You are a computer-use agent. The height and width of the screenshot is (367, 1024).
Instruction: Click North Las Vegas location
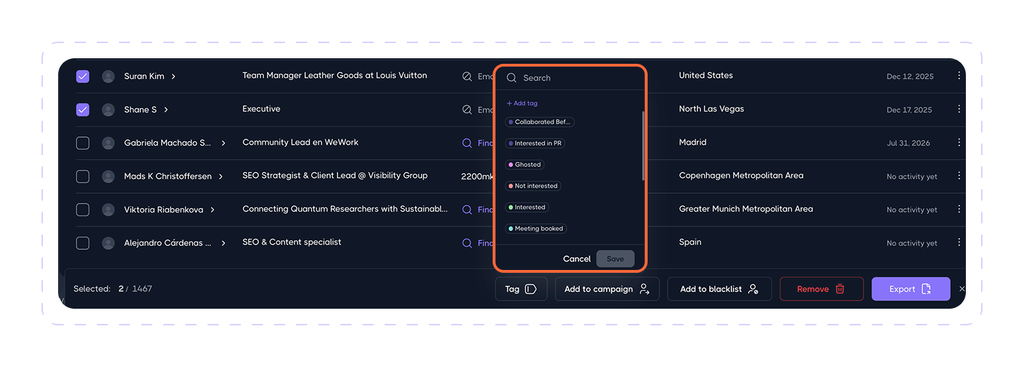pos(711,109)
